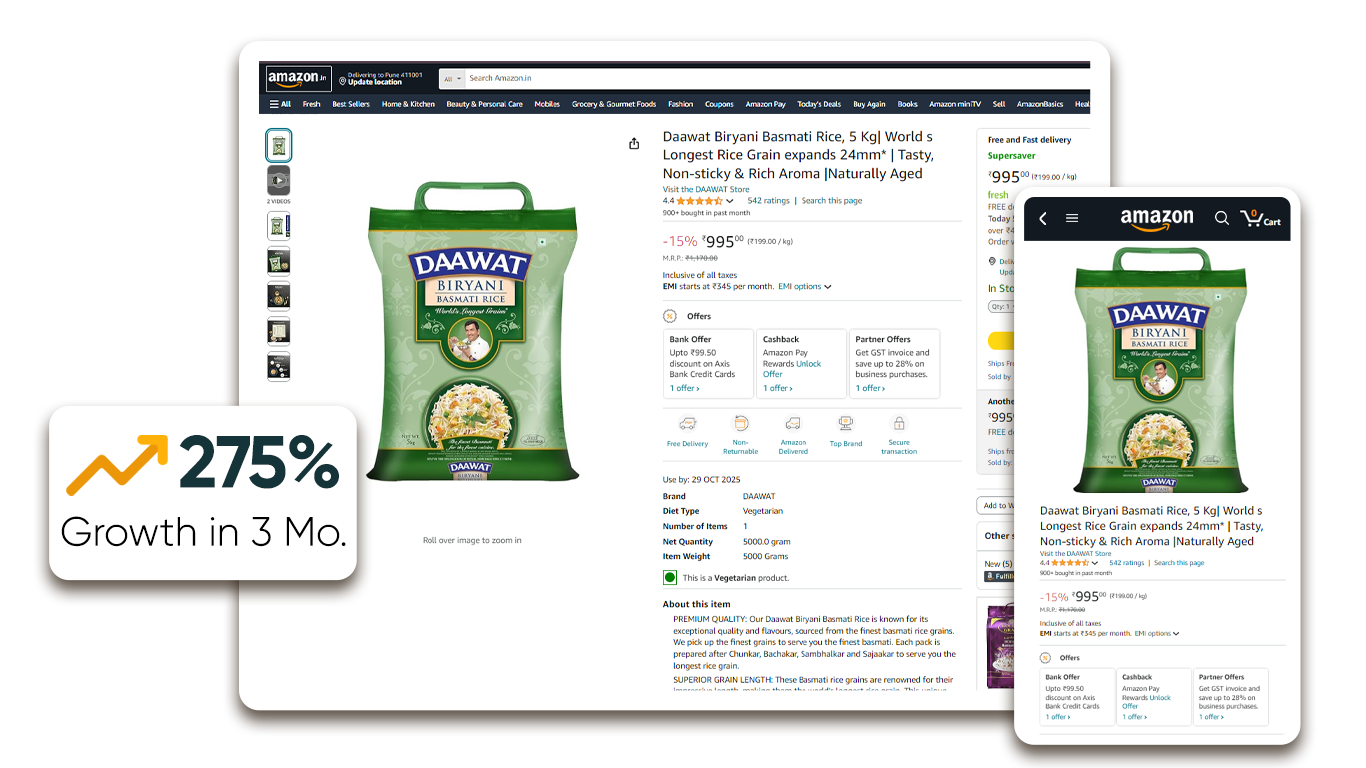Click the share icon above product image
This screenshot has width=1366, height=768.
point(634,144)
